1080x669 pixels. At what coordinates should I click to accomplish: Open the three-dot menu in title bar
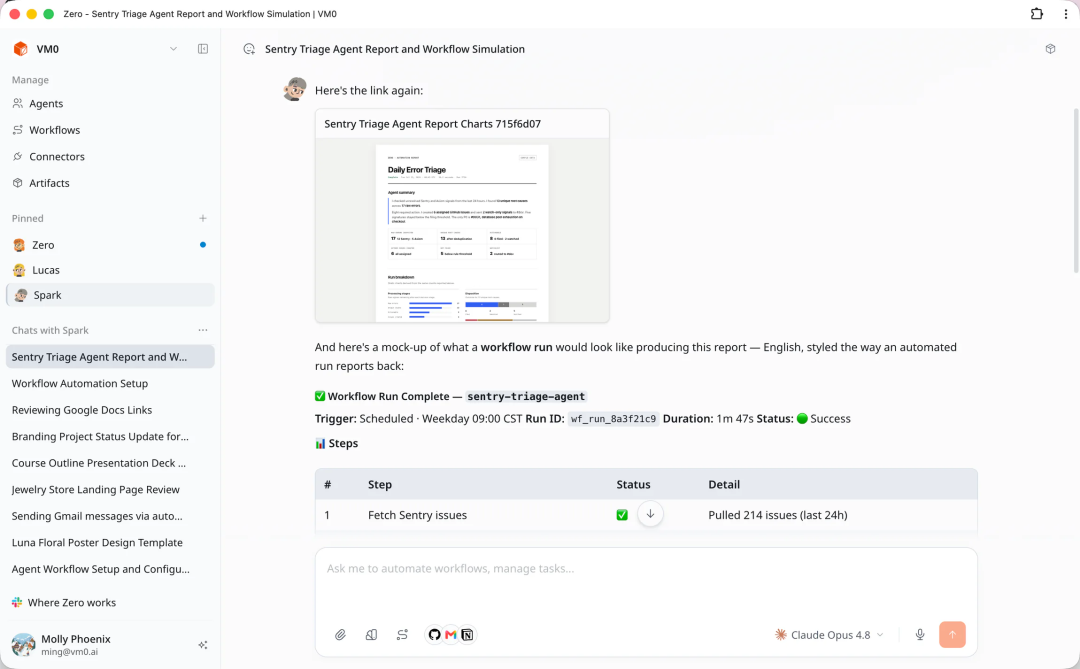[1066, 14]
